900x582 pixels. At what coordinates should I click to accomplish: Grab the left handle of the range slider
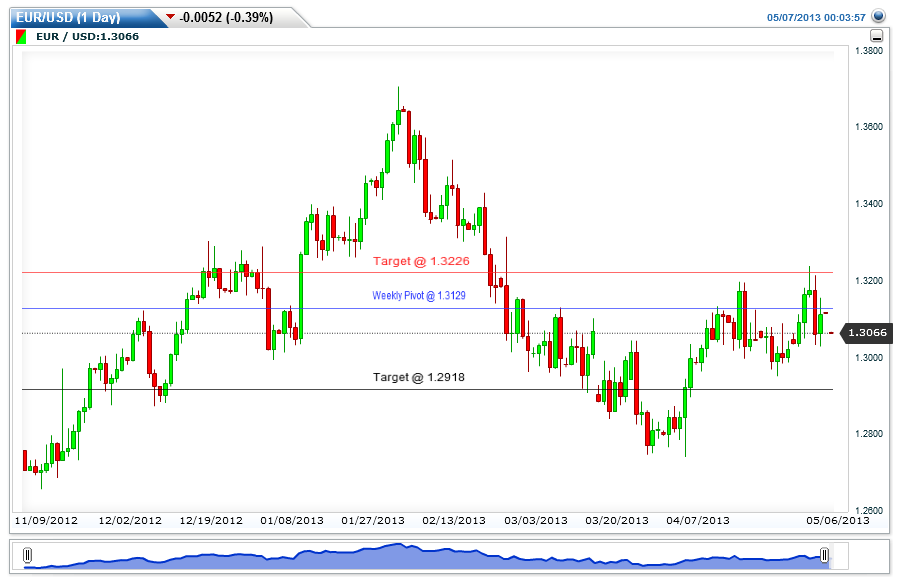(27, 555)
